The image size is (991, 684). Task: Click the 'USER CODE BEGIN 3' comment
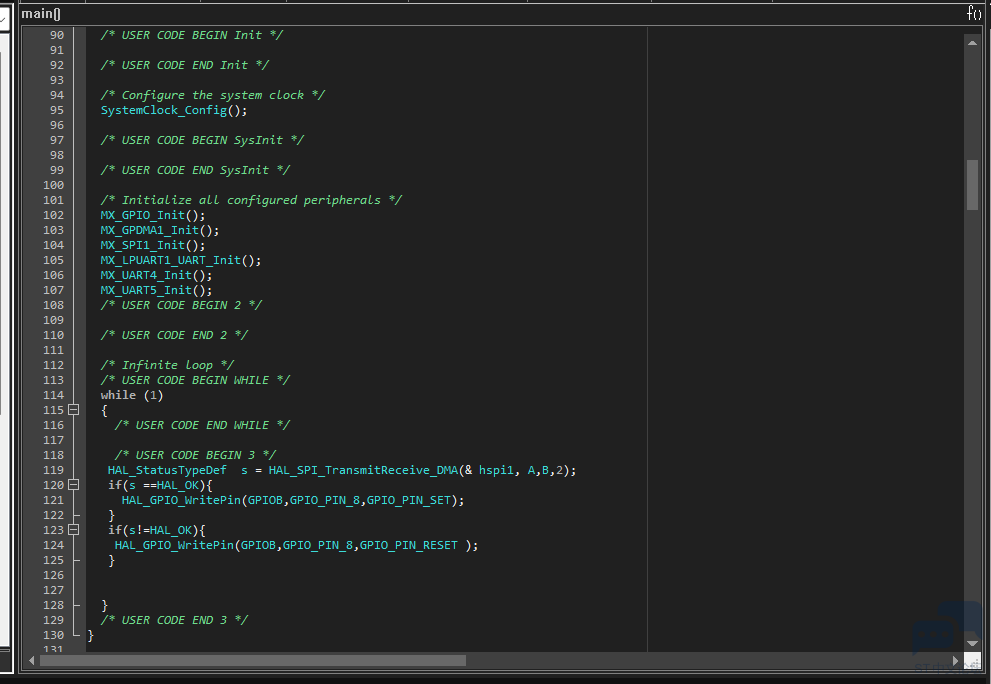tap(195, 455)
